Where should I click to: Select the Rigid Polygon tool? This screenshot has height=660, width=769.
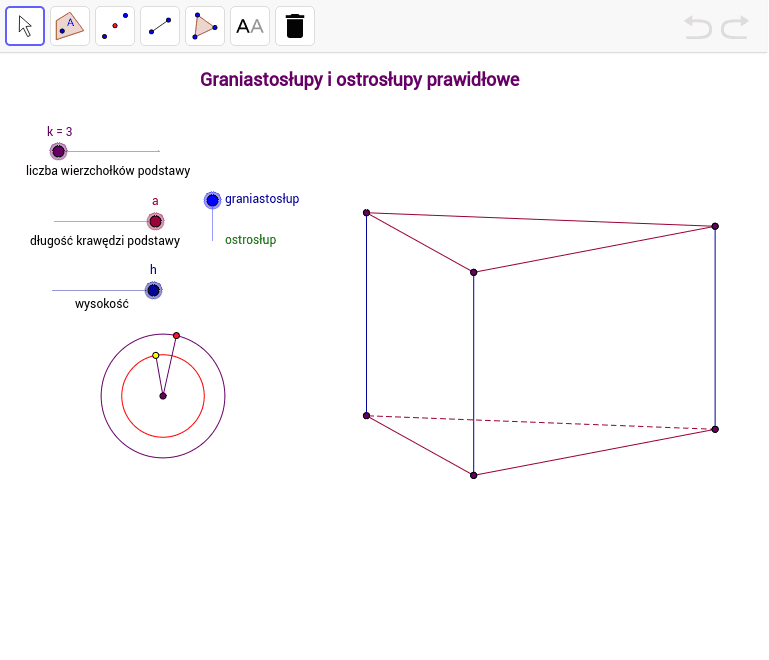click(205, 26)
